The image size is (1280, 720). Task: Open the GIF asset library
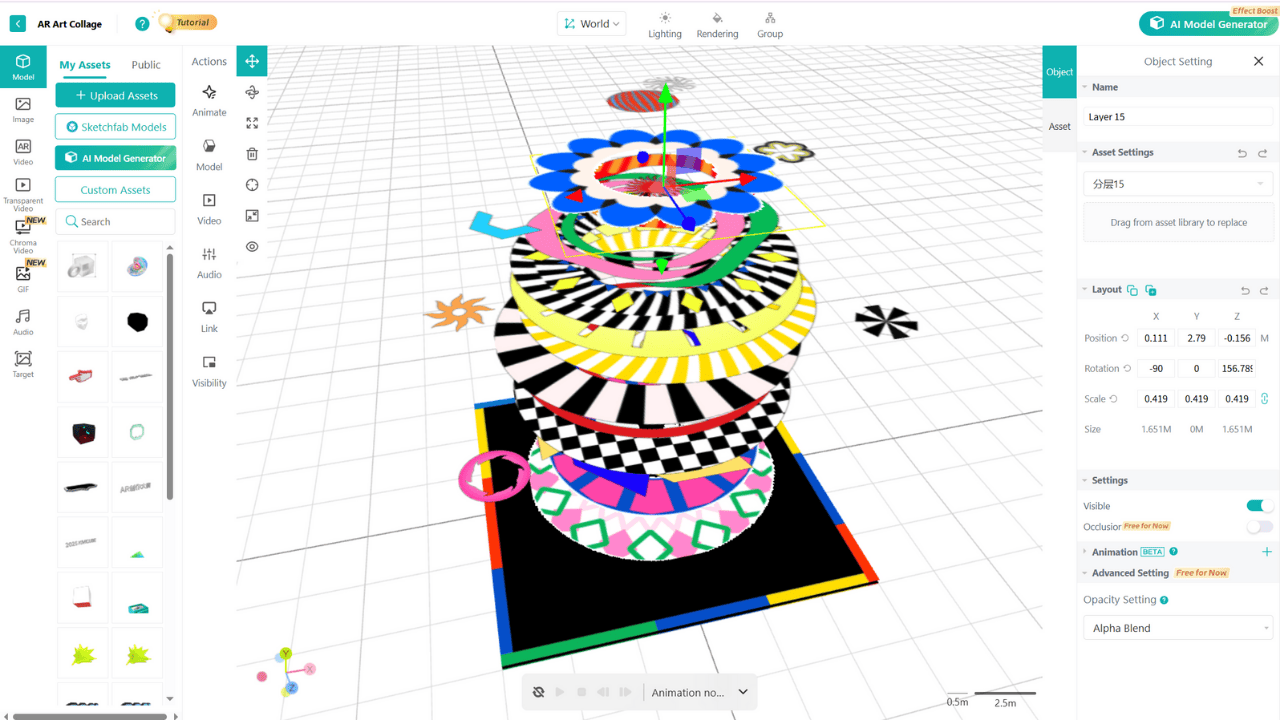coord(22,275)
